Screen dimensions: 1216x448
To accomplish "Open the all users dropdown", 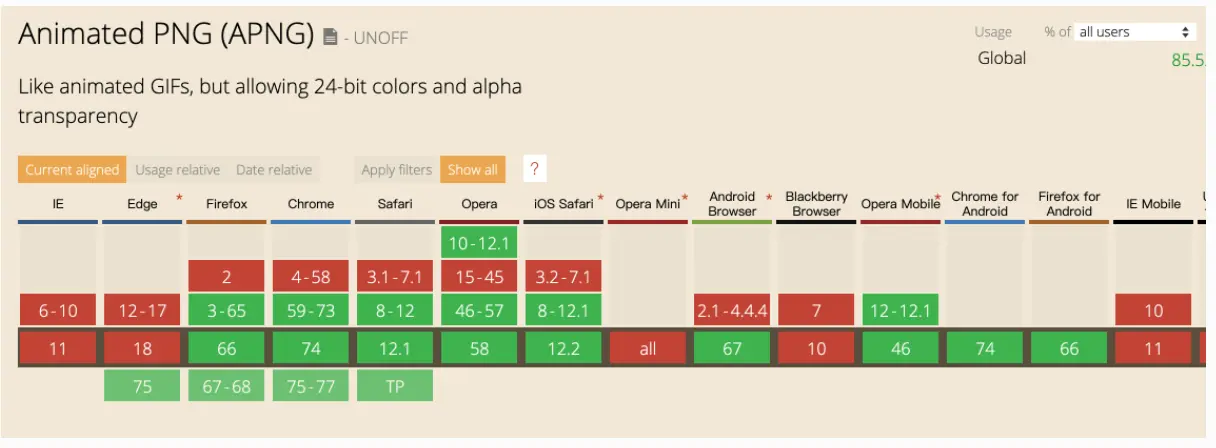I will (x=1135, y=32).
